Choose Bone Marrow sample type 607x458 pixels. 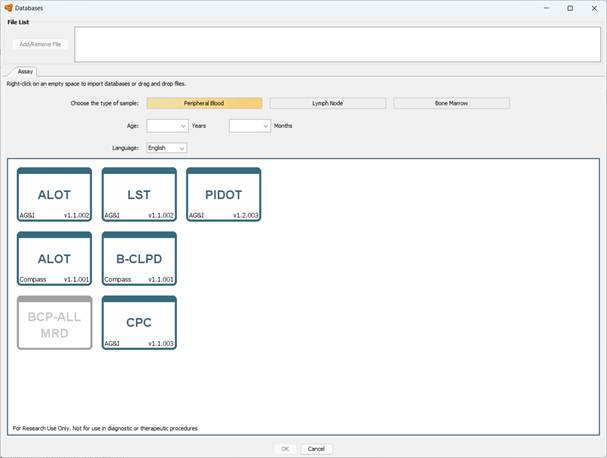[451, 103]
